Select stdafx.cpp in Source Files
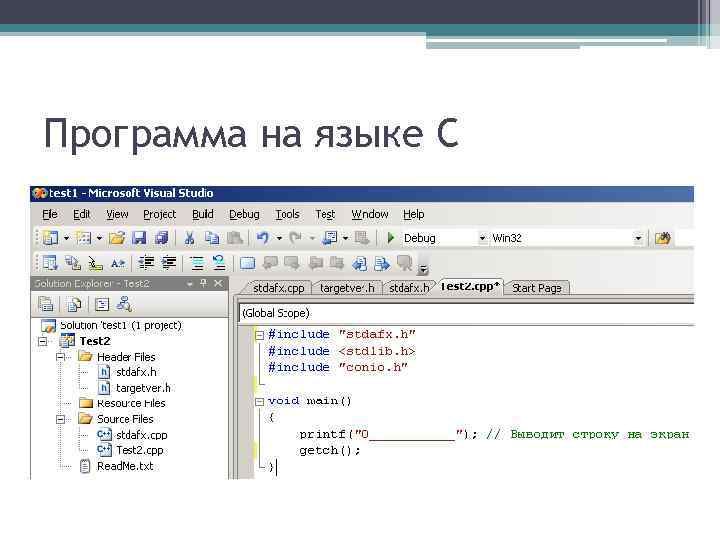This screenshot has width=720, height=540. point(141,434)
